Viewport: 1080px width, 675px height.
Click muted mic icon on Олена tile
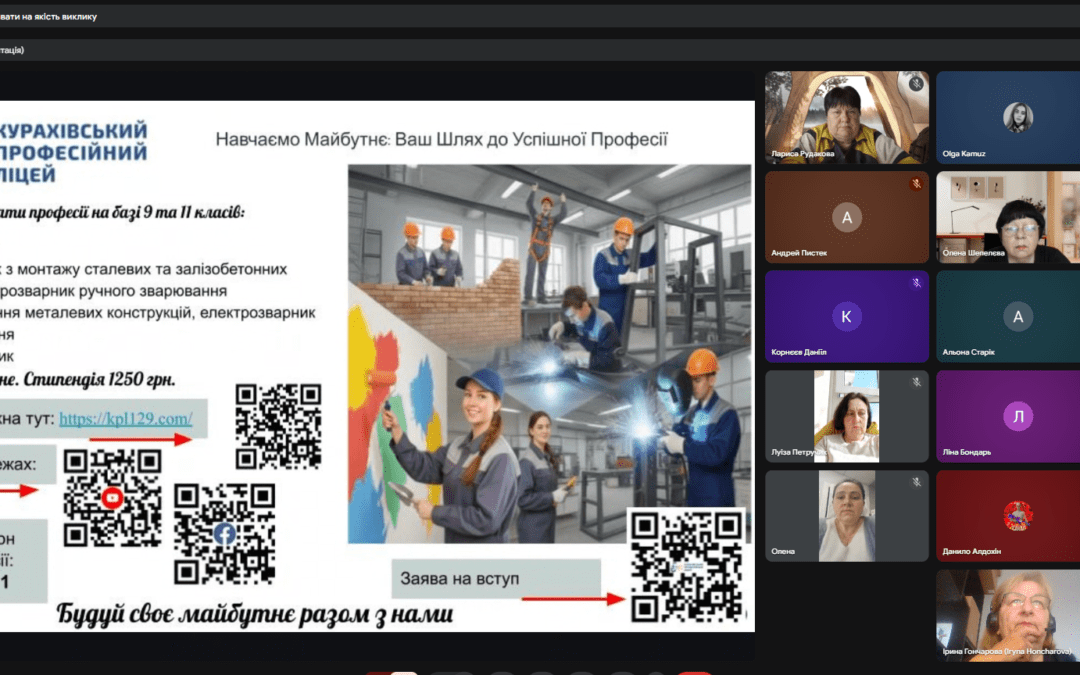pos(916,482)
